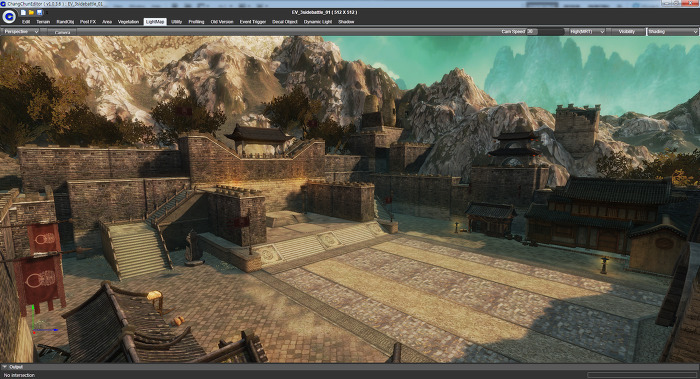Screen dimensions: 700x379
Task: Switch to the LightMap tab
Action: tap(155, 21)
